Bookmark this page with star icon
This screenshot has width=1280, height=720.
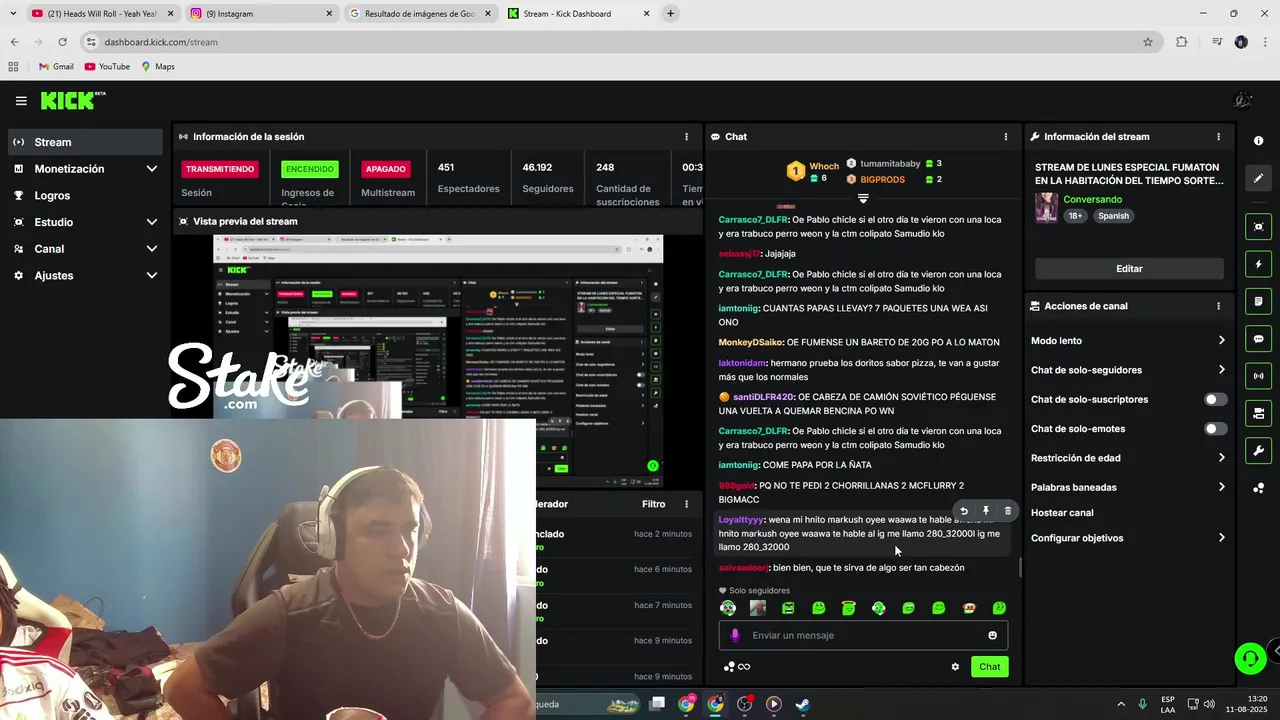(x=1148, y=42)
